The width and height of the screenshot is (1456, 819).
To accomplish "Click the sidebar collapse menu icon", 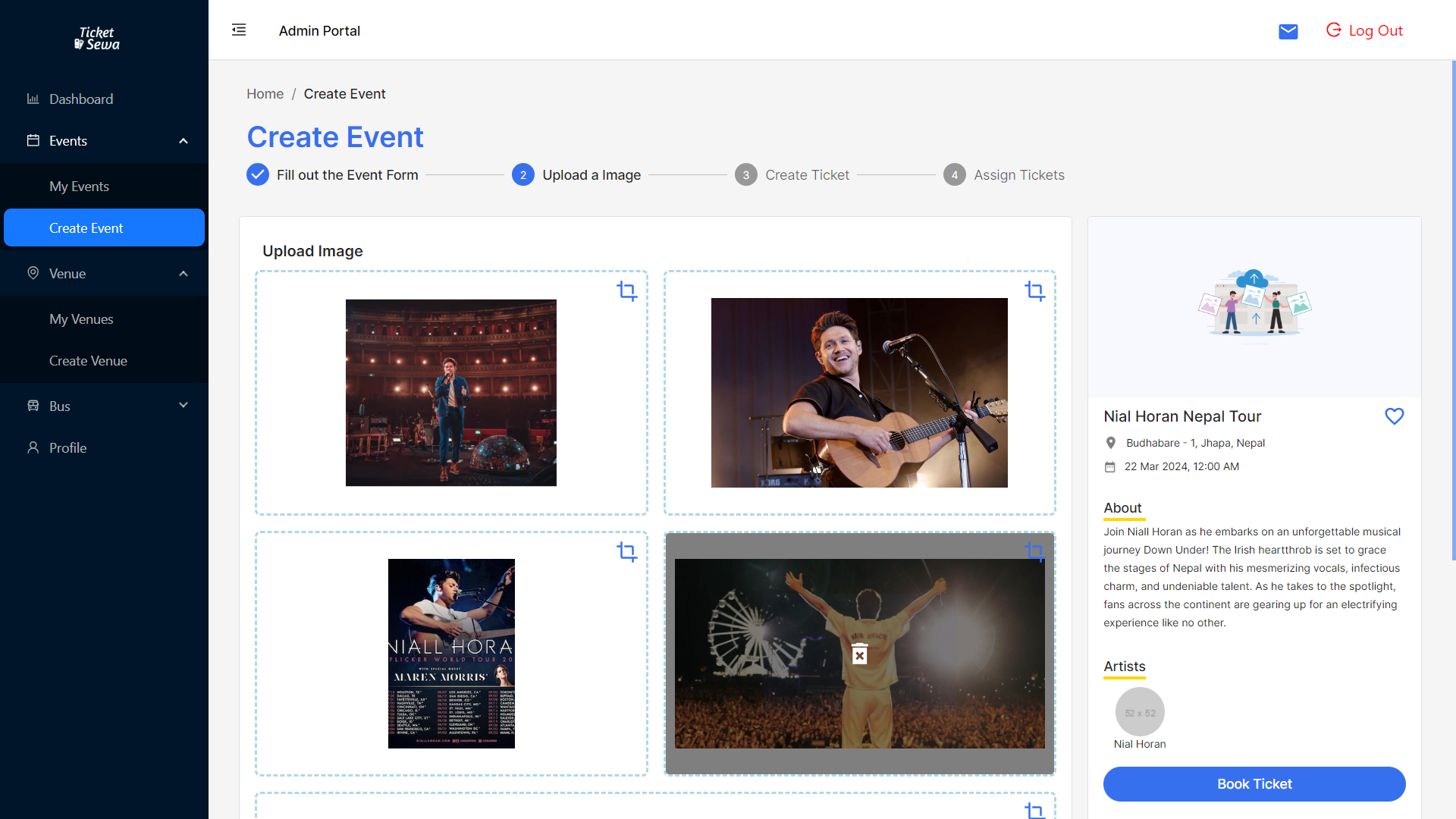I will click(239, 30).
